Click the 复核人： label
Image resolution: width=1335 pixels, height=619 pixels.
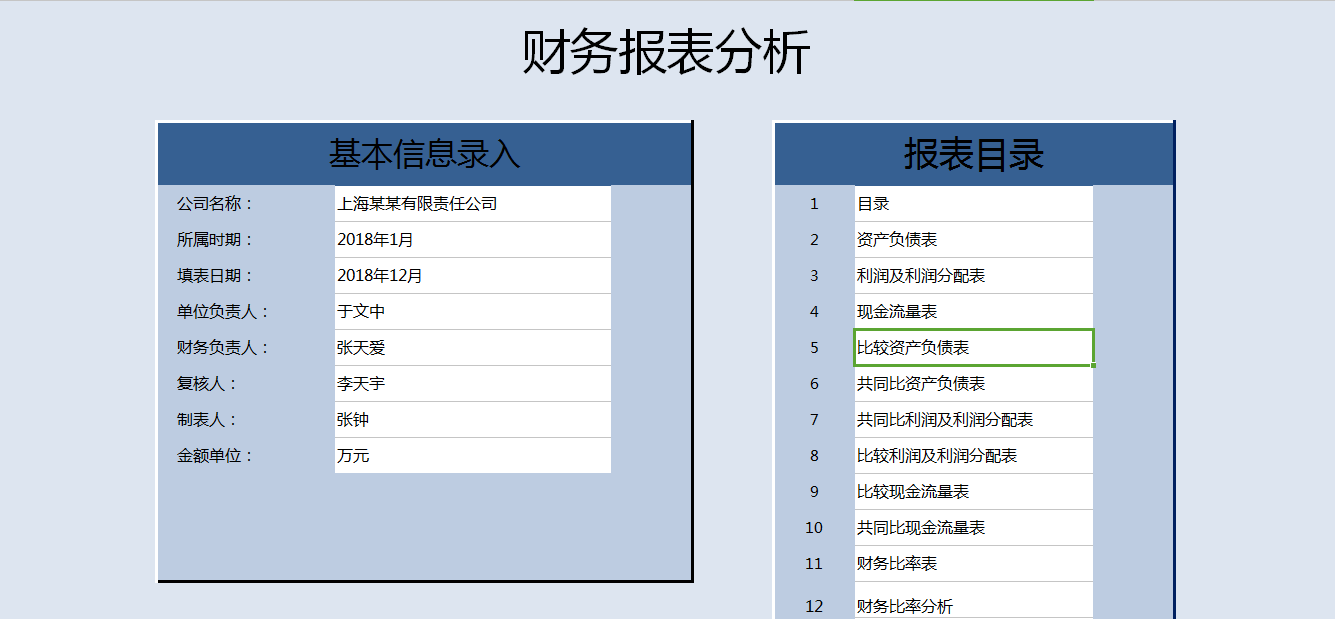pyautogui.click(x=207, y=384)
